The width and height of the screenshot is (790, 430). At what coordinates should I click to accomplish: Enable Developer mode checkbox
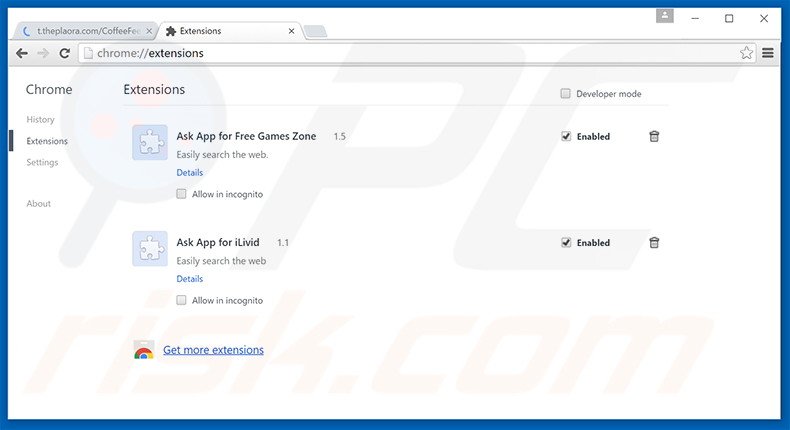click(566, 94)
